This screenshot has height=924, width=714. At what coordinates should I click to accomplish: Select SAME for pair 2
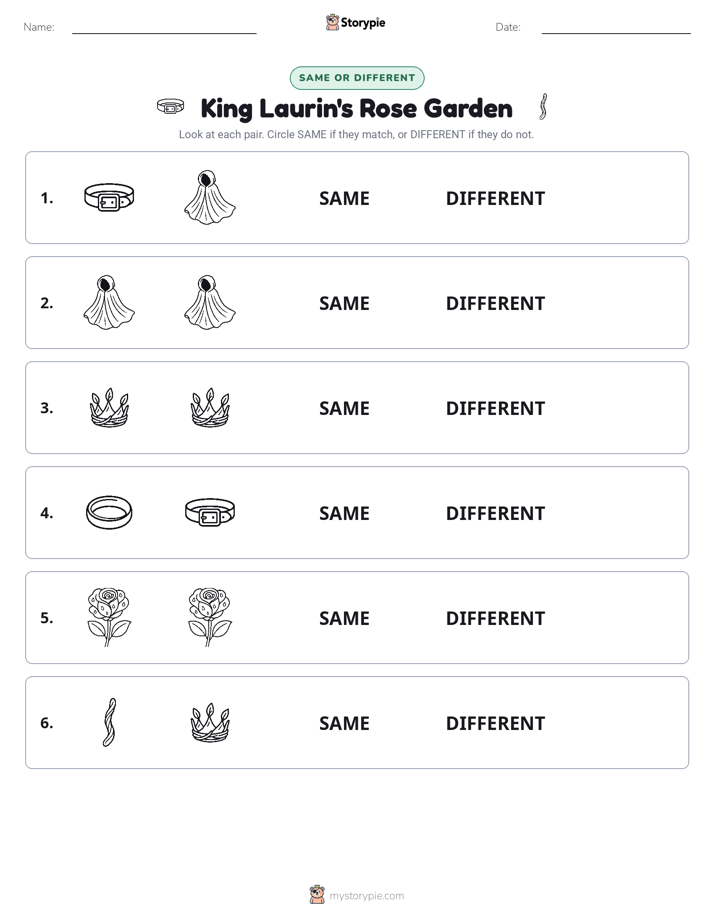(x=344, y=303)
